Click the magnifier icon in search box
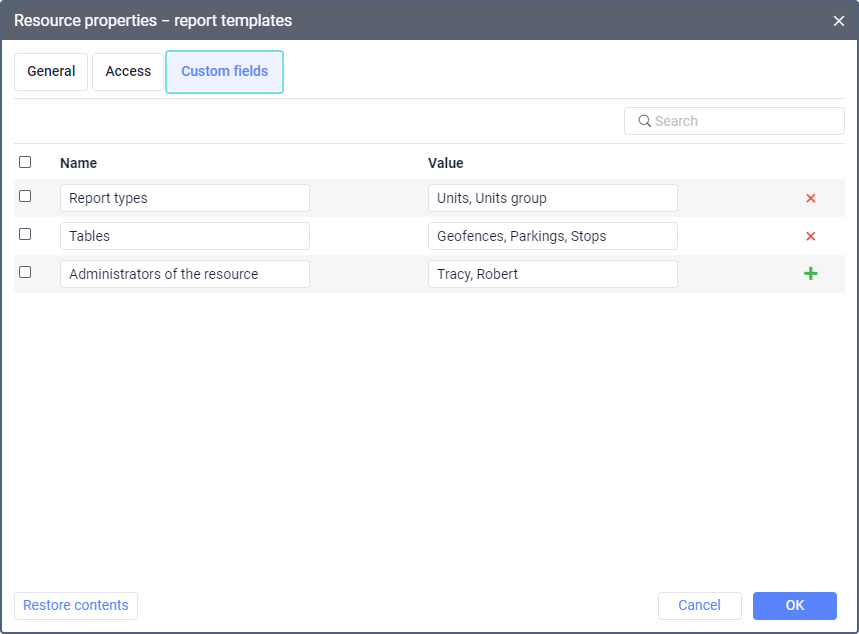This screenshot has width=859, height=634. click(x=645, y=121)
